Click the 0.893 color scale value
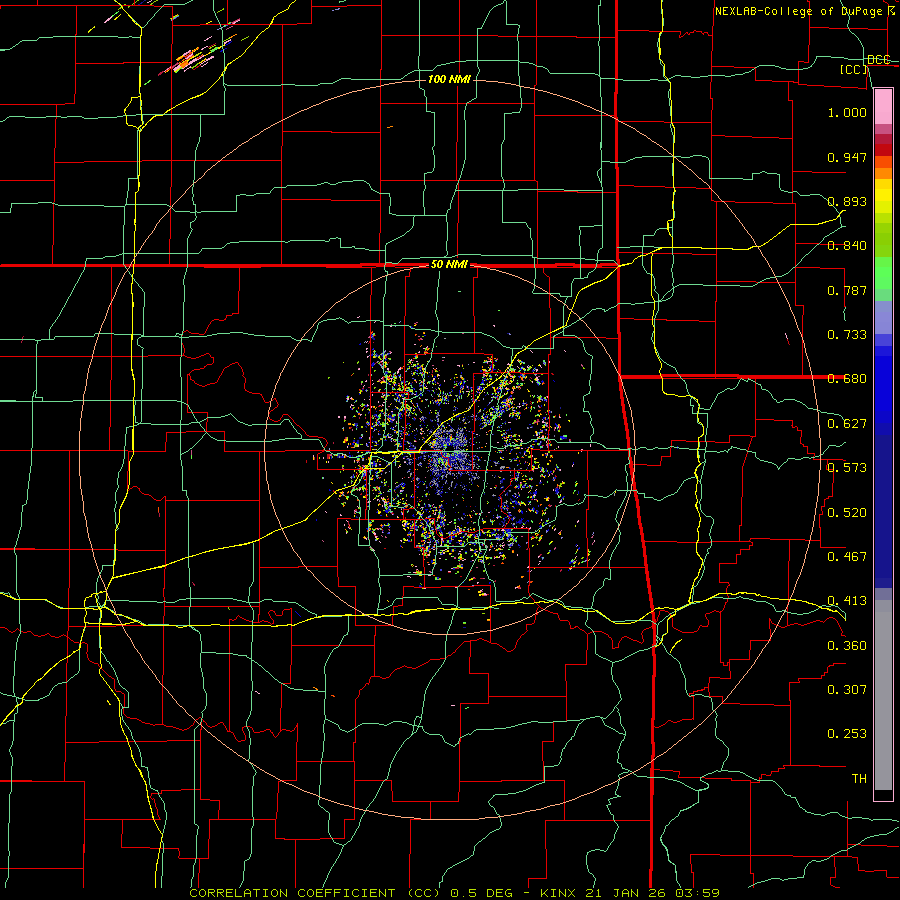The height and width of the screenshot is (900, 900). click(847, 201)
